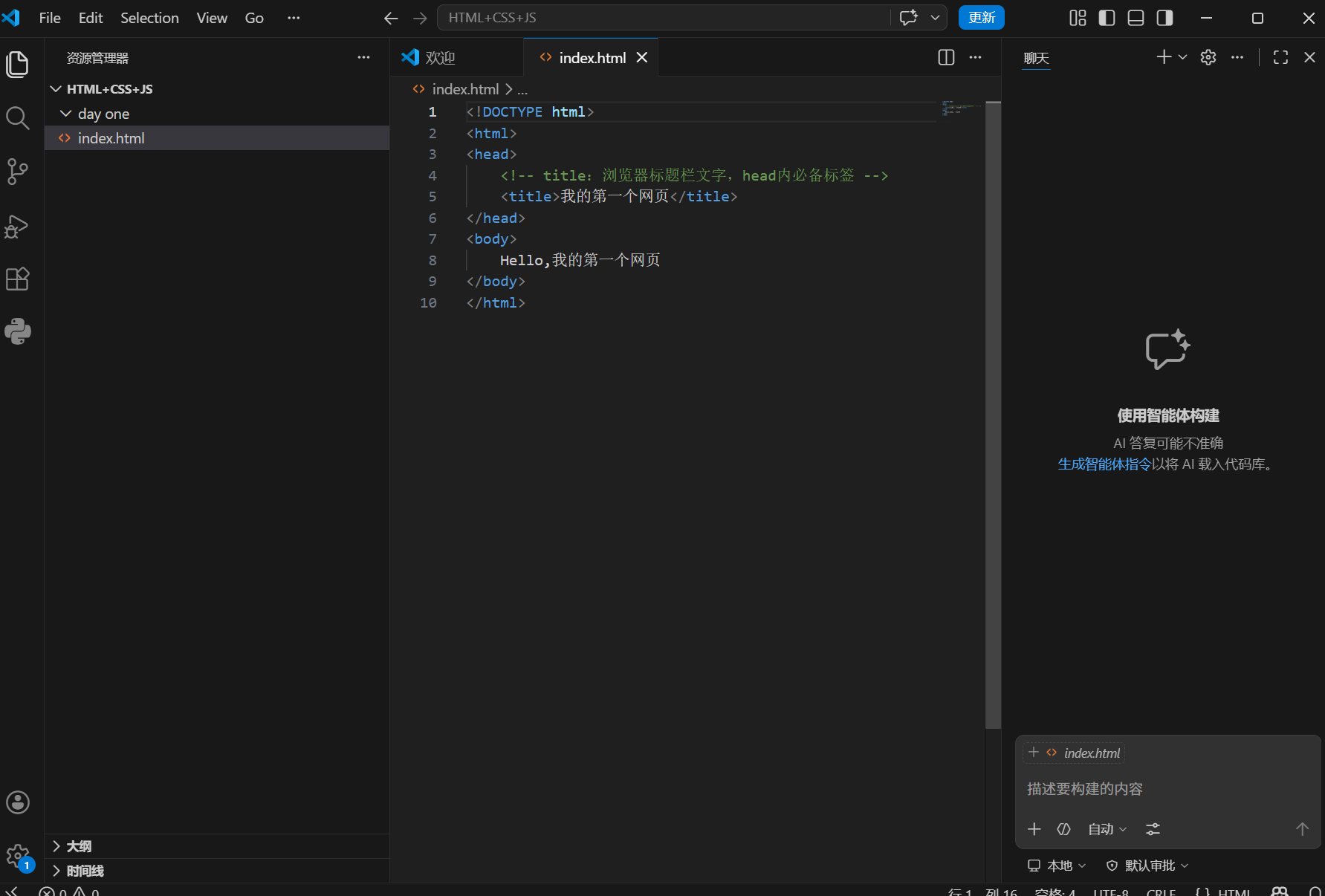The image size is (1325, 896).
Task: Split the editor to the right
Action: 946,57
